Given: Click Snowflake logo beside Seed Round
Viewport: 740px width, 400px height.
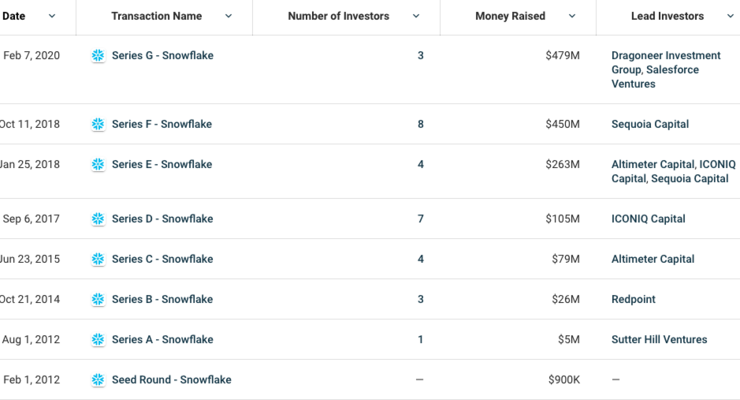Looking at the screenshot, I should [98, 380].
